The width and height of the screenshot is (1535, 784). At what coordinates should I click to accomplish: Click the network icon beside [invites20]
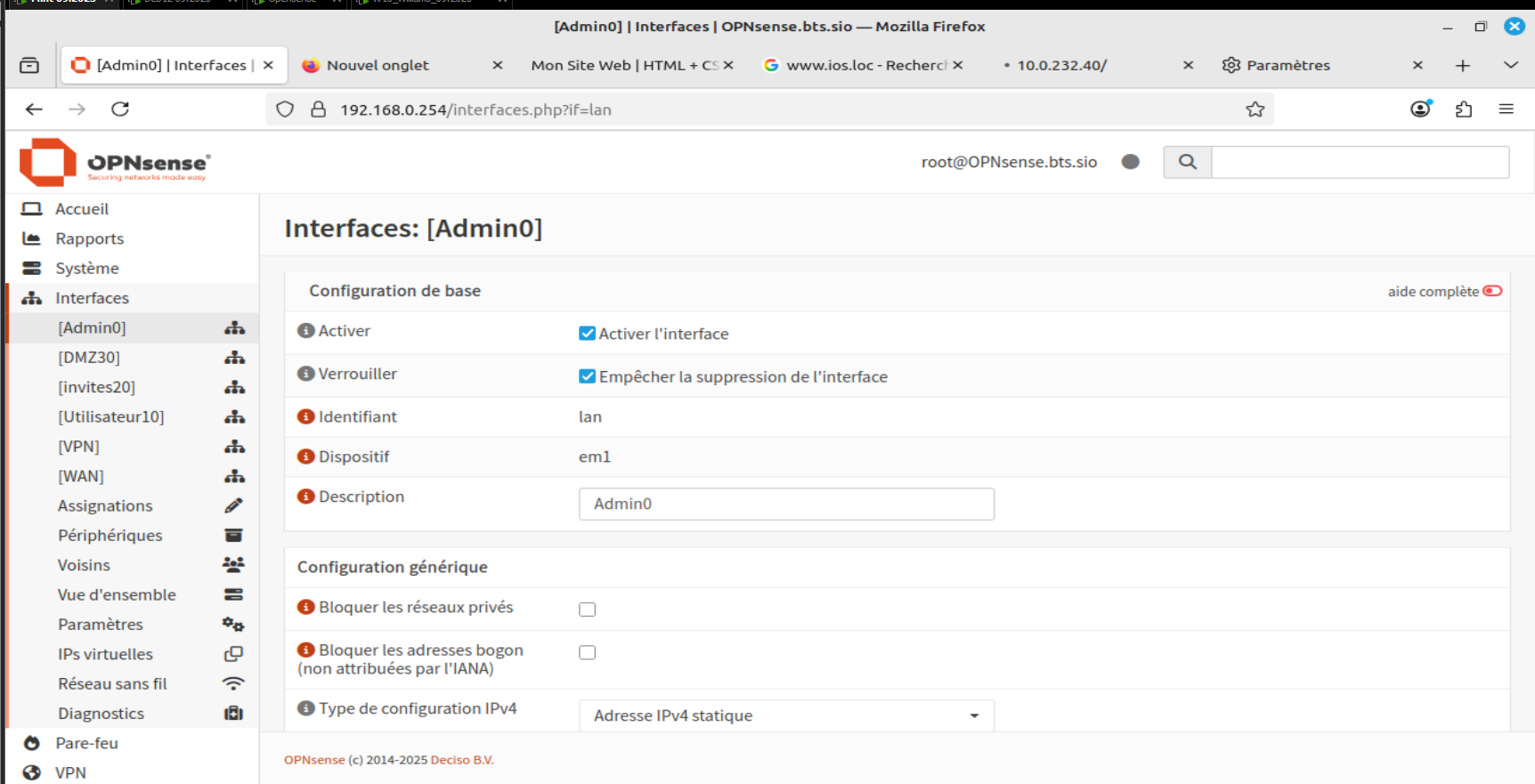(x=234, y=387)
